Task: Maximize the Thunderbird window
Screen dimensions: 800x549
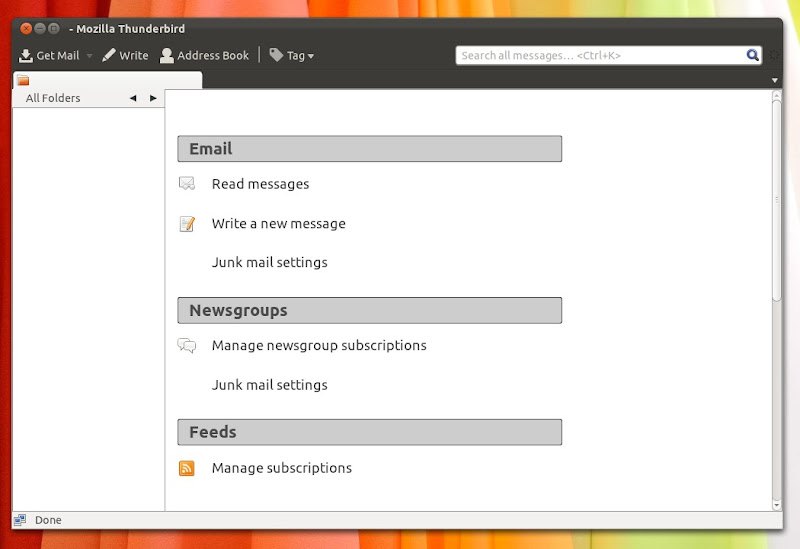Action: point(54,29)
